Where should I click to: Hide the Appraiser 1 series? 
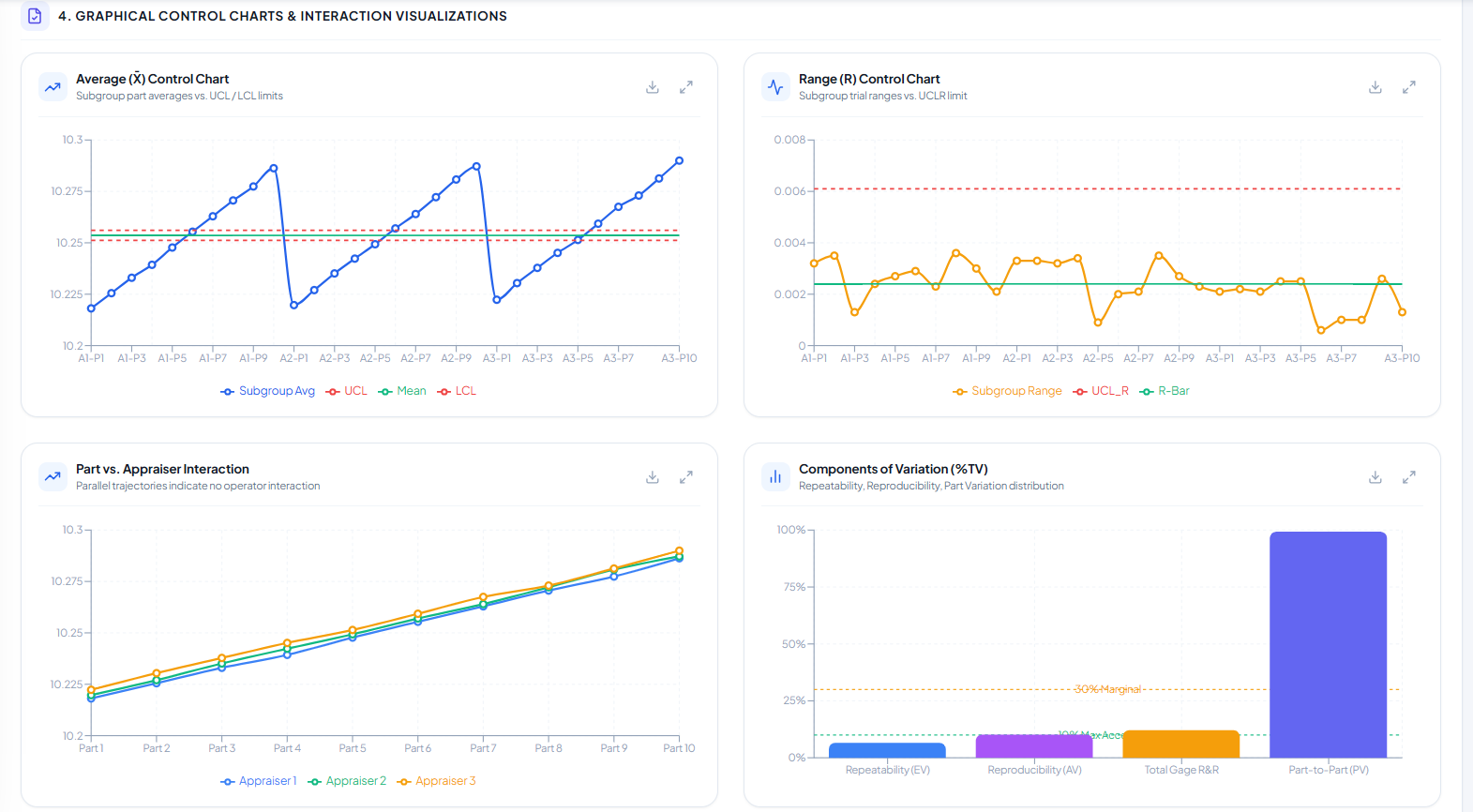tap(259, 781)
